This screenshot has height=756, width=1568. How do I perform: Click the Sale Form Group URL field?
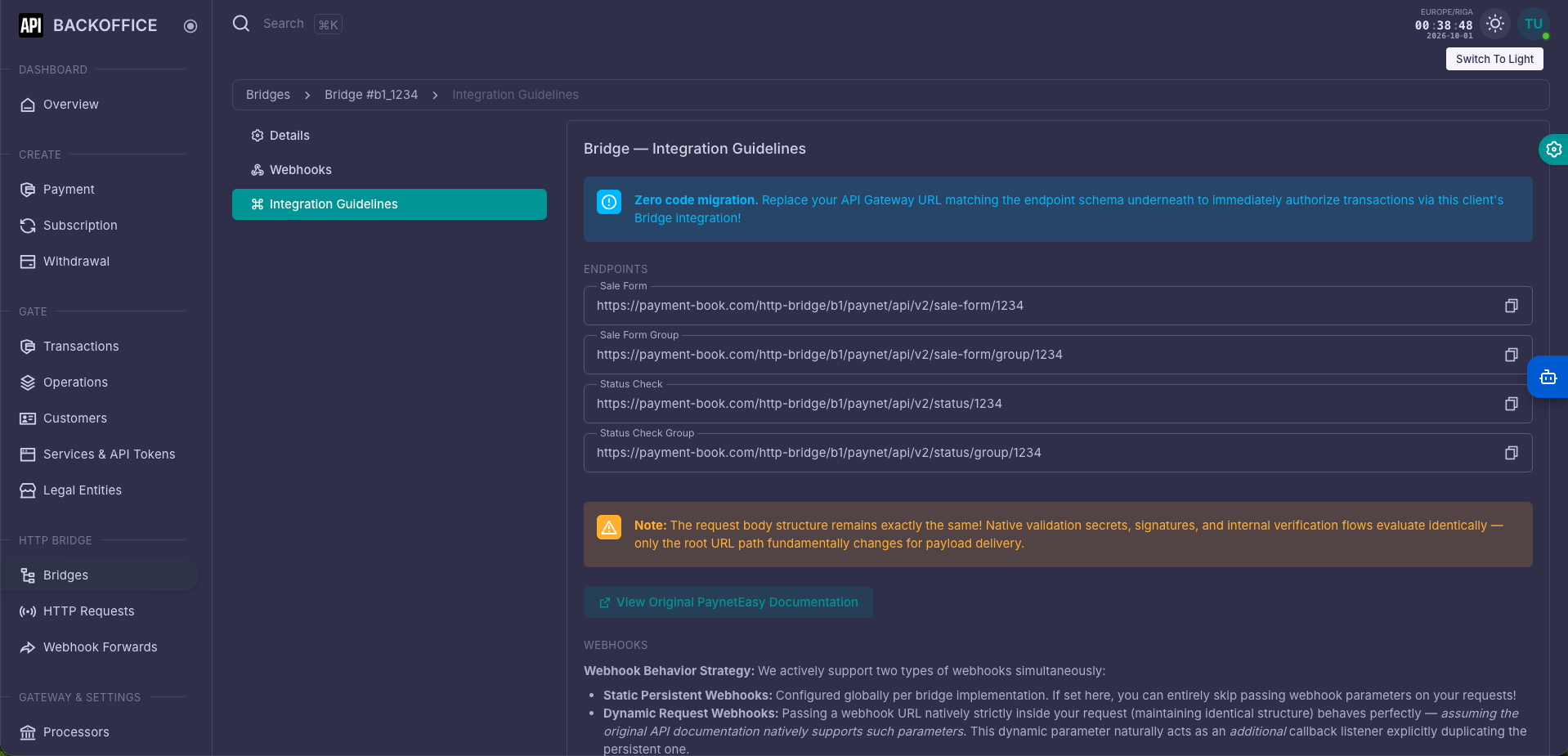click(x=1058, y=355)
